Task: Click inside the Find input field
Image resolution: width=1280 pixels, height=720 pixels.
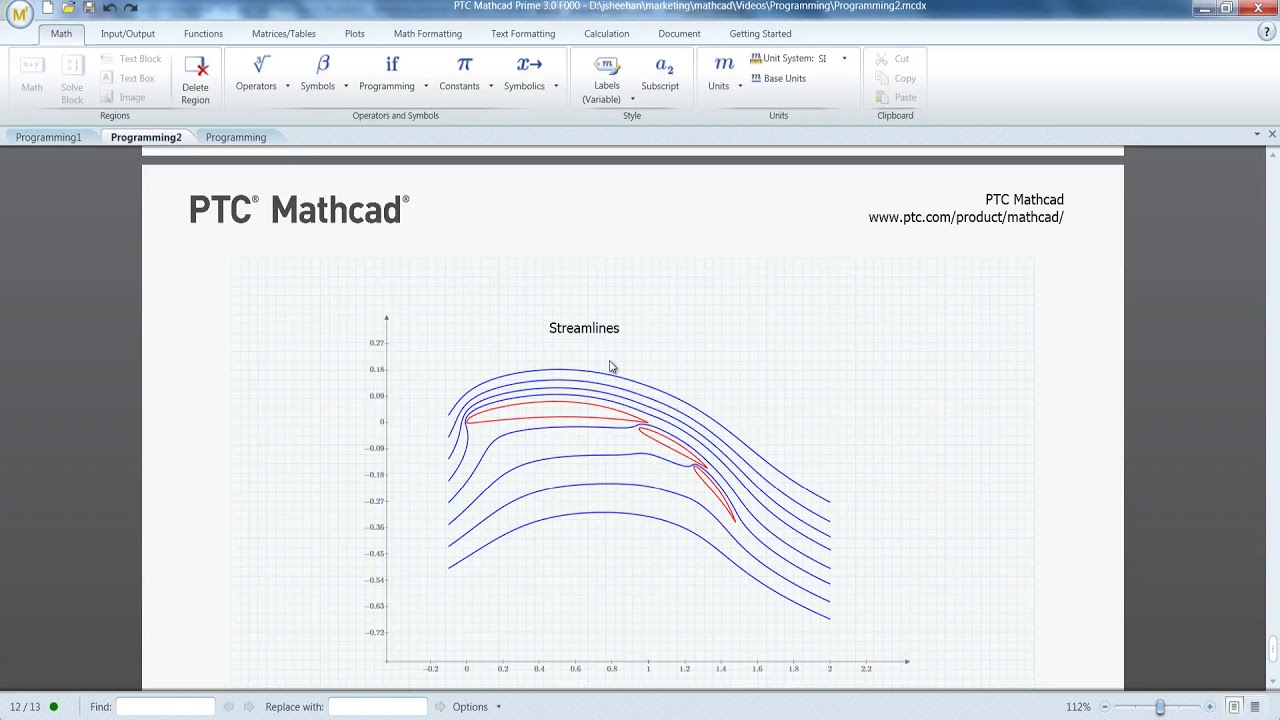Action: coord(165,707)
